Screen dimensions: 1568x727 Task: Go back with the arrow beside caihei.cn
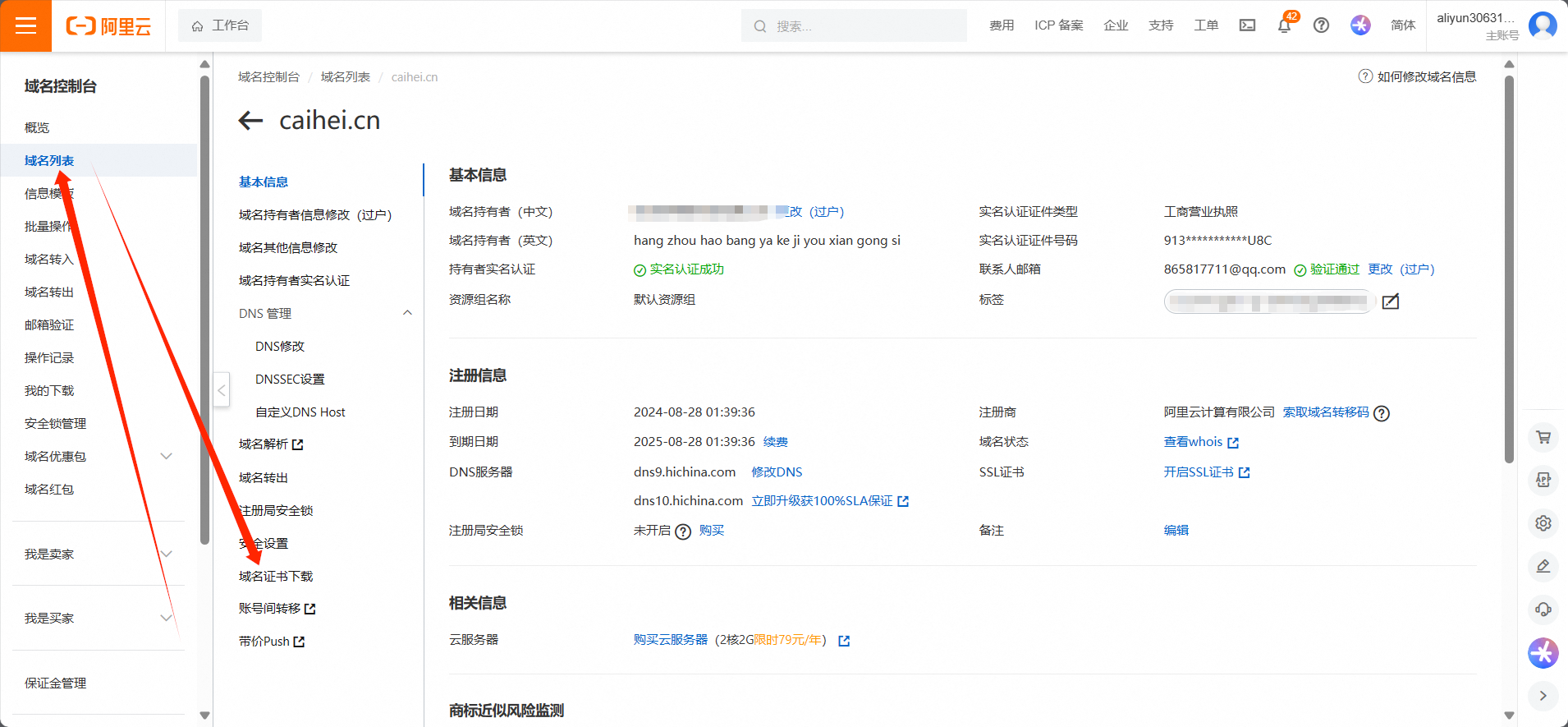[250, 121]
